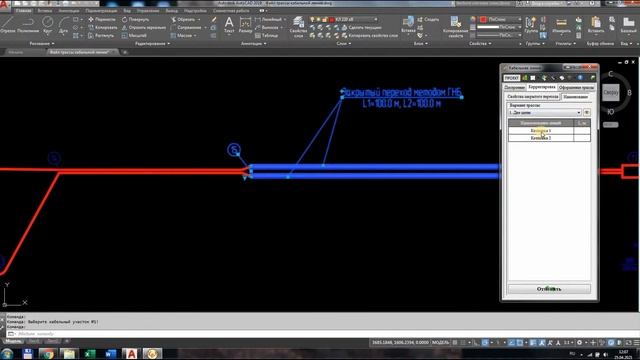
Task: Click the Базовый view icon
Action: coord(628,24)
